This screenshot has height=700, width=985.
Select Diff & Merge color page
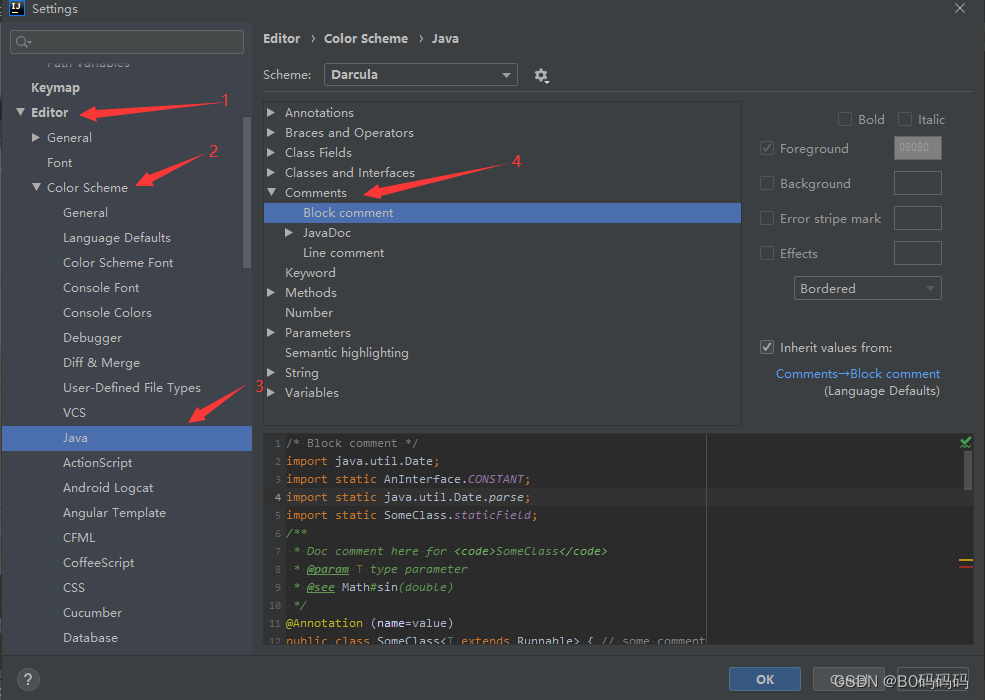101,363
